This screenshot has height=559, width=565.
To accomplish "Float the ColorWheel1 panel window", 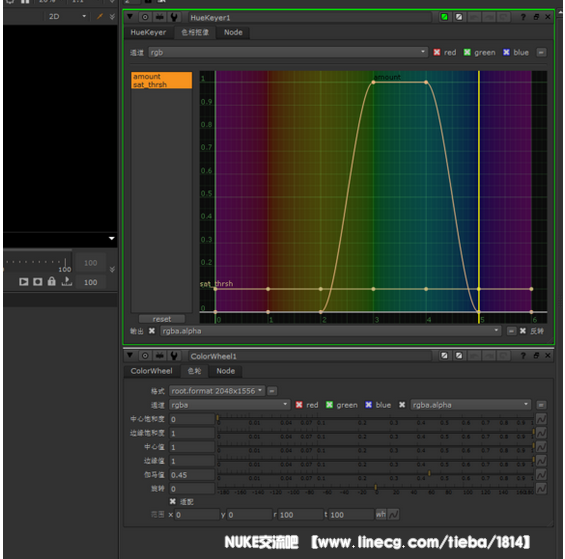I will 536,356.
